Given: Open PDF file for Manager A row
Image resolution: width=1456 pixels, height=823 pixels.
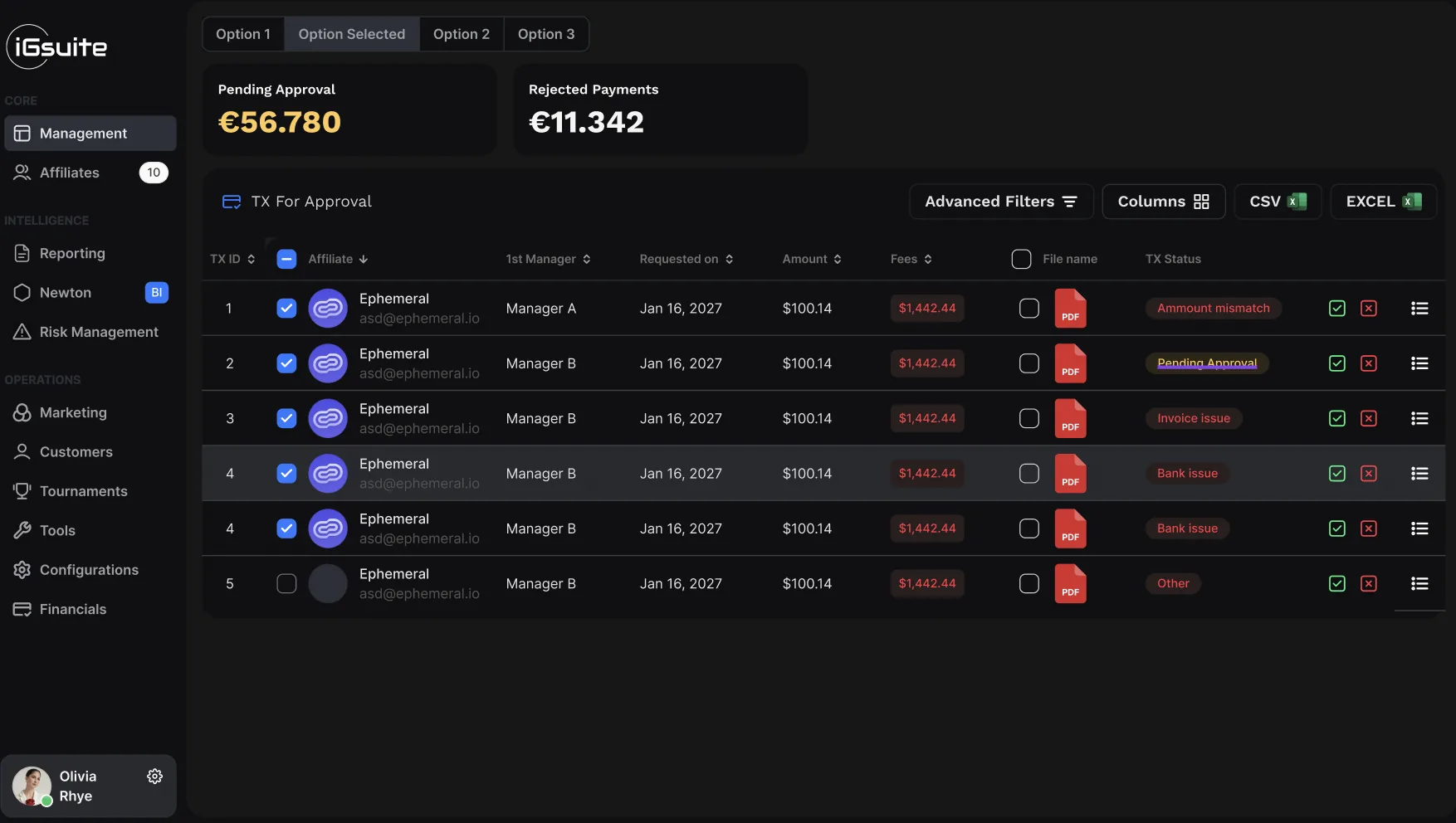Looking at the screenshot, I should 1070,309.
